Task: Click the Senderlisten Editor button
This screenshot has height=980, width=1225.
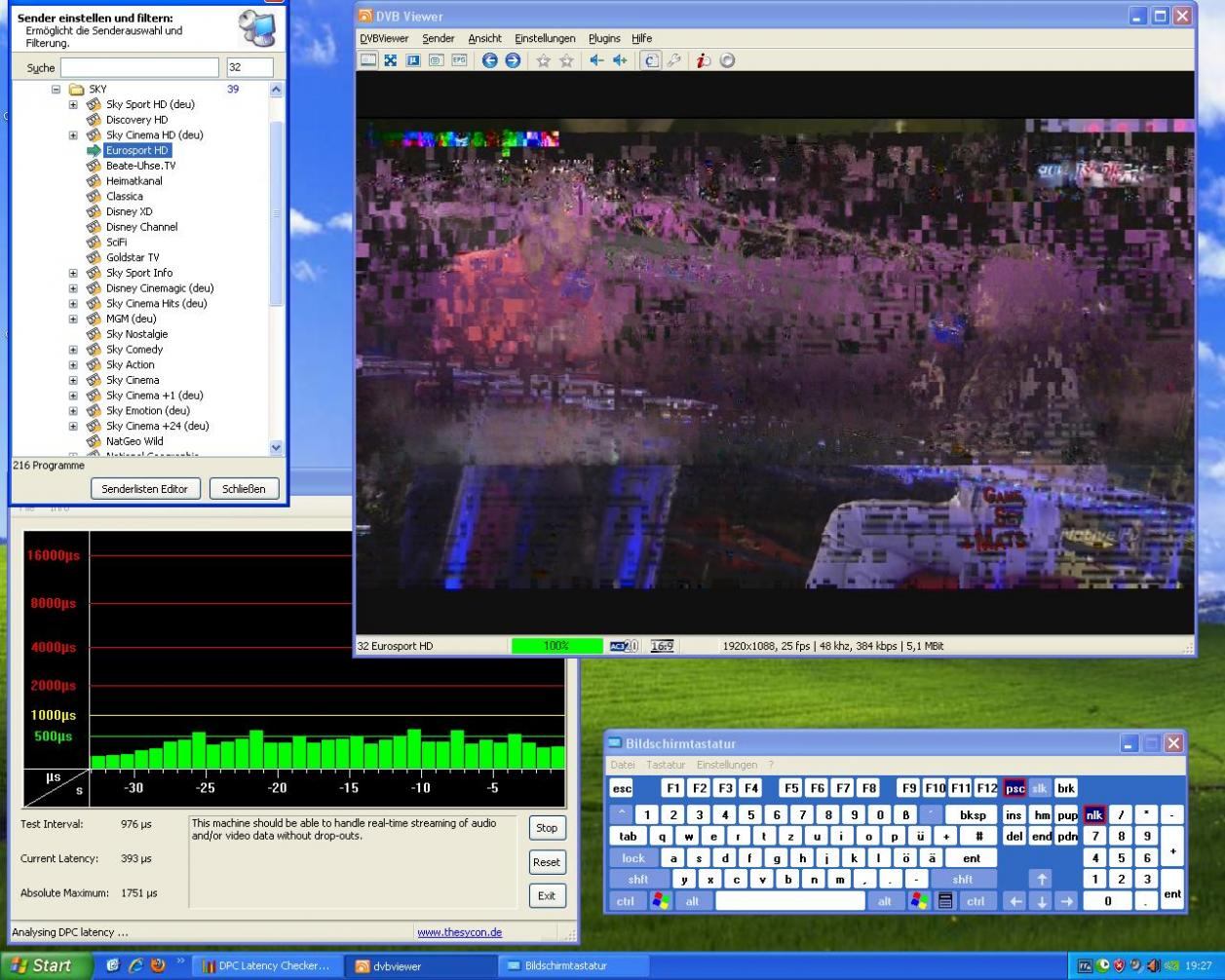Action: pyautogui.click(x=145, y=489)
